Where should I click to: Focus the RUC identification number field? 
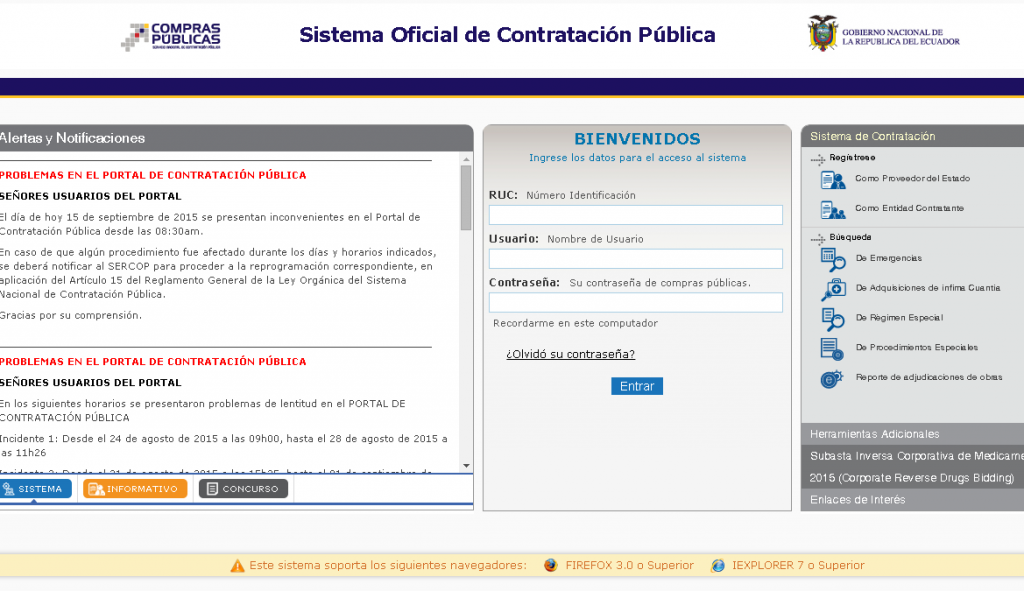click(x=635, y=215)
